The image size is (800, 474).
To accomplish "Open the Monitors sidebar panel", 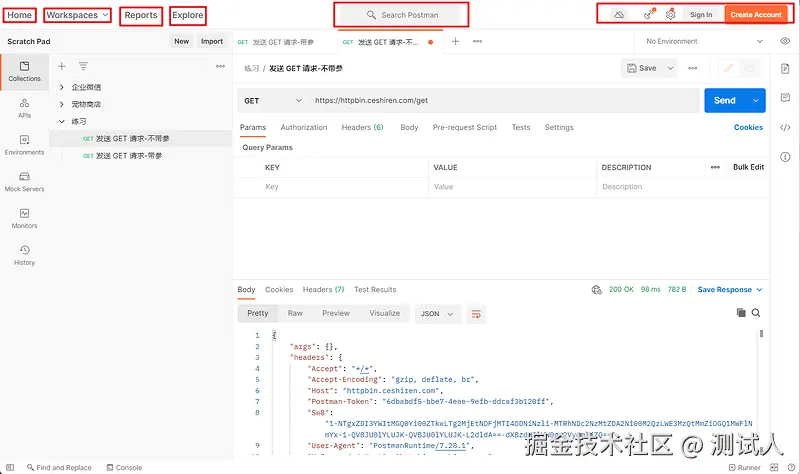I will (x=24, y=219).
